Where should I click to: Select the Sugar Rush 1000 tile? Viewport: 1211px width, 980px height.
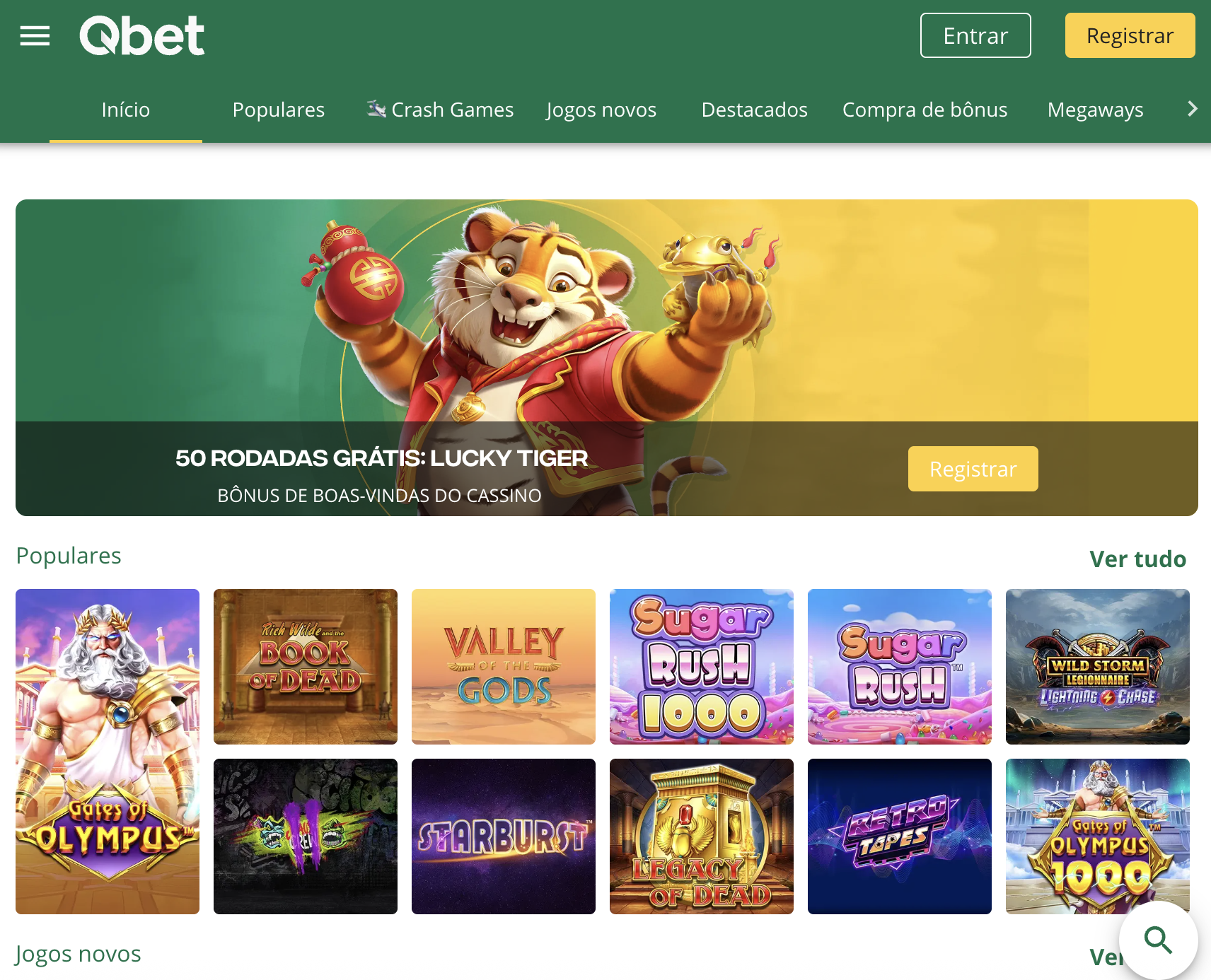pos(702,667)
